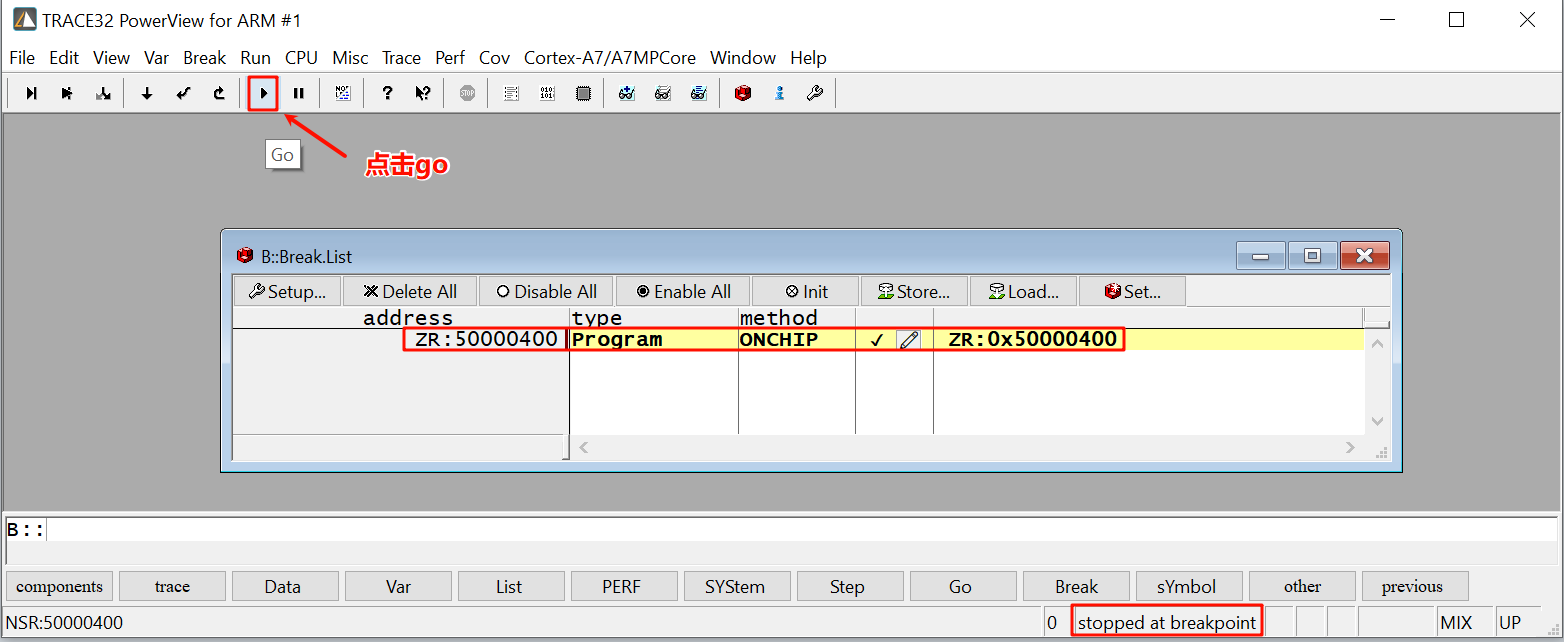Open breakpoint list red cube icon
This screenshot has width=1564, height=642.
[742, 93]
